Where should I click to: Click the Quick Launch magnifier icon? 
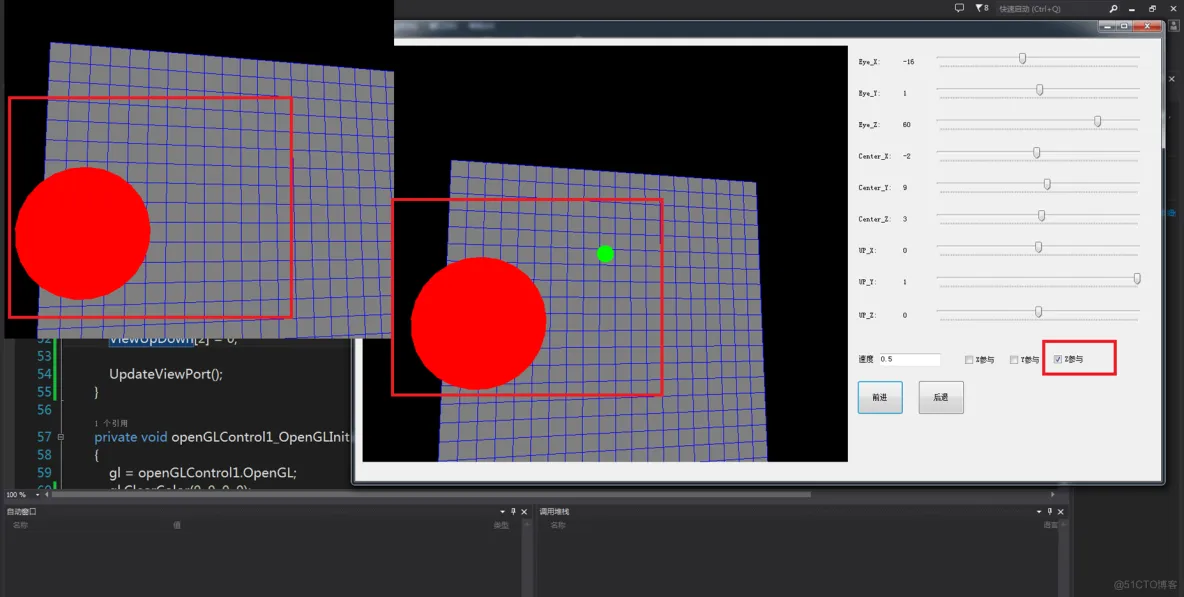pos(1113,9)
